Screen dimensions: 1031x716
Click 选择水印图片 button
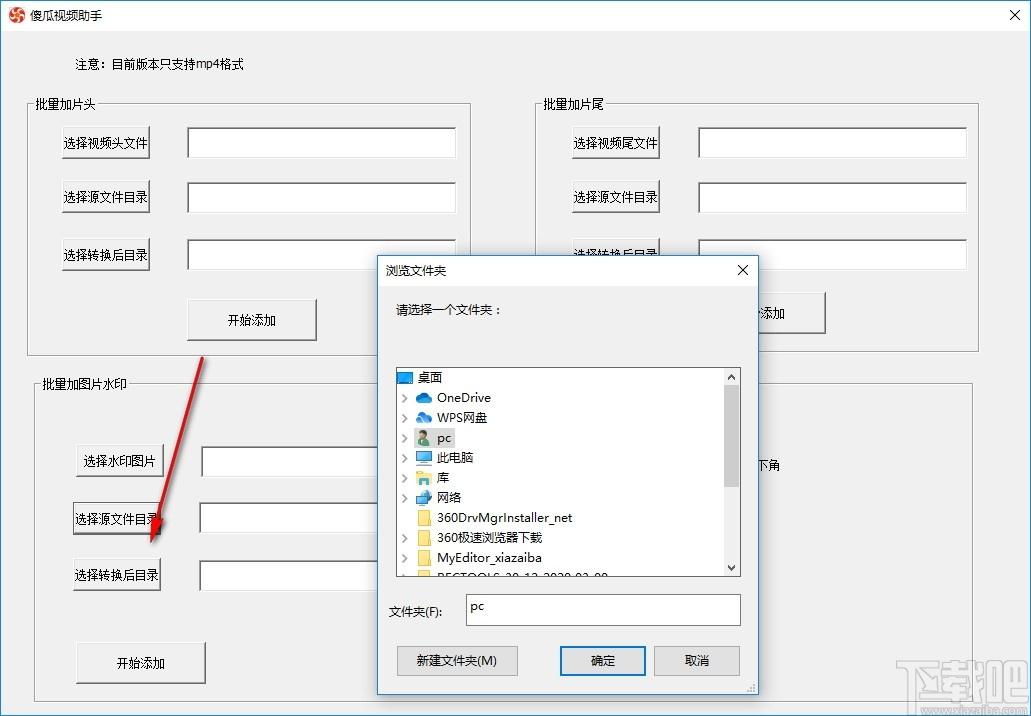[120, 461]
